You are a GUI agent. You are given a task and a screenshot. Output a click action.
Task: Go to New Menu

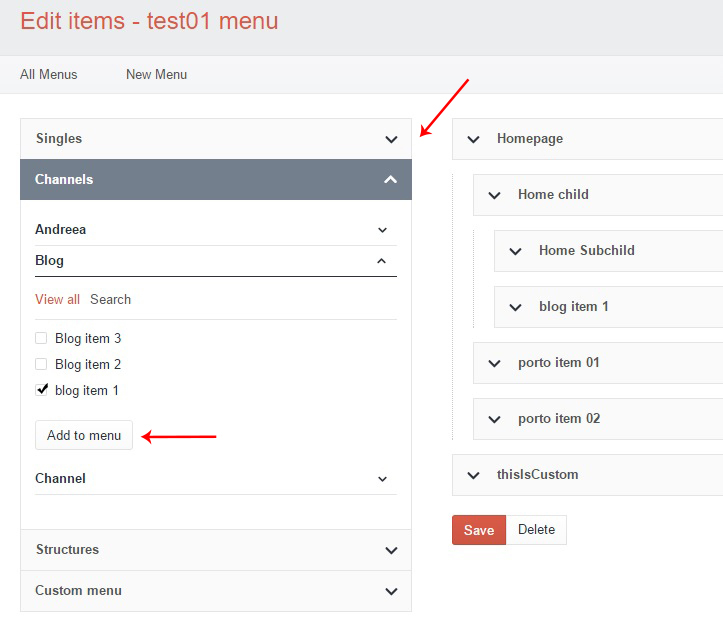point(156,75)
